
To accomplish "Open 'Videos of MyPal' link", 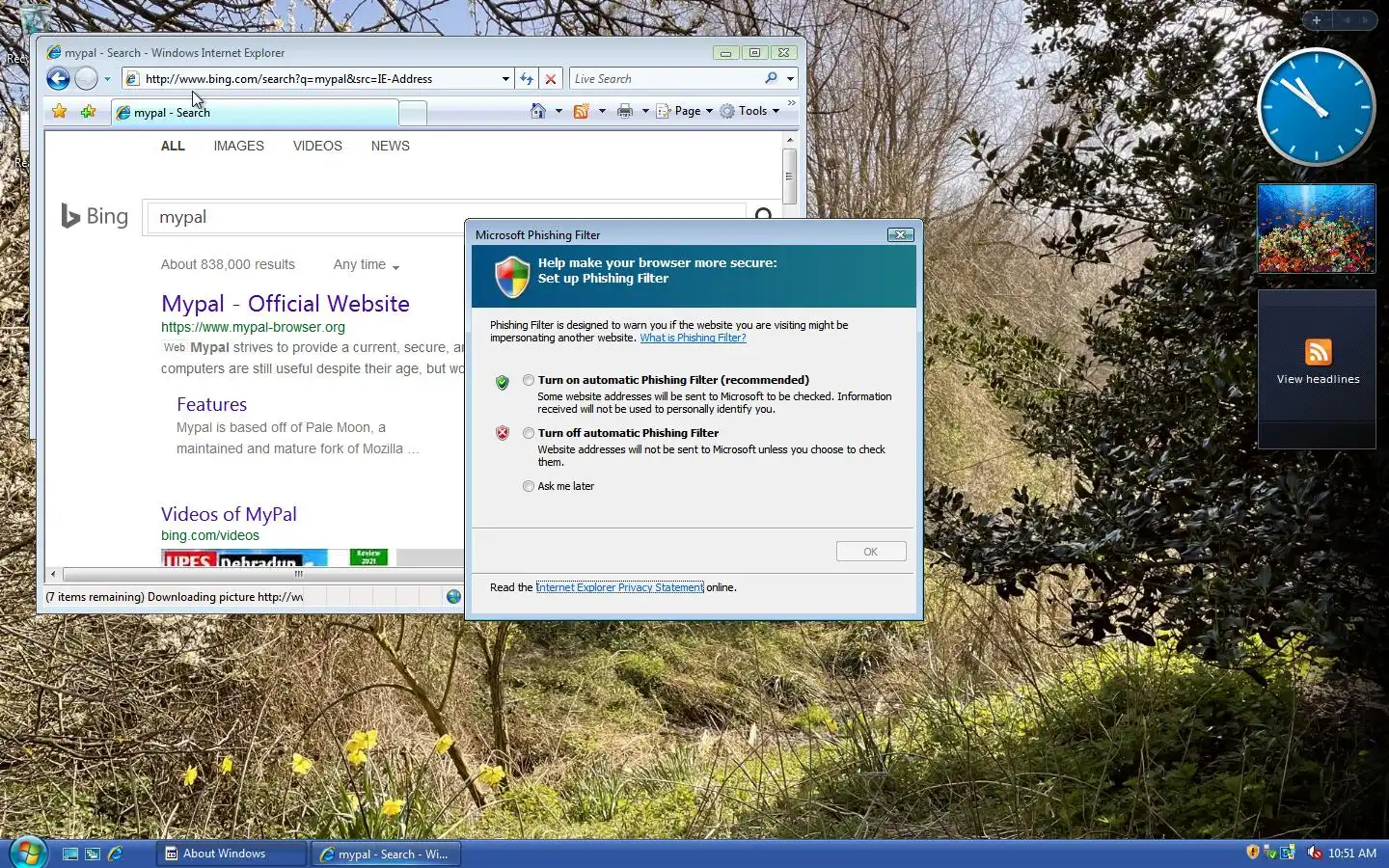I will pyautogui.click(x=229, y=514).
